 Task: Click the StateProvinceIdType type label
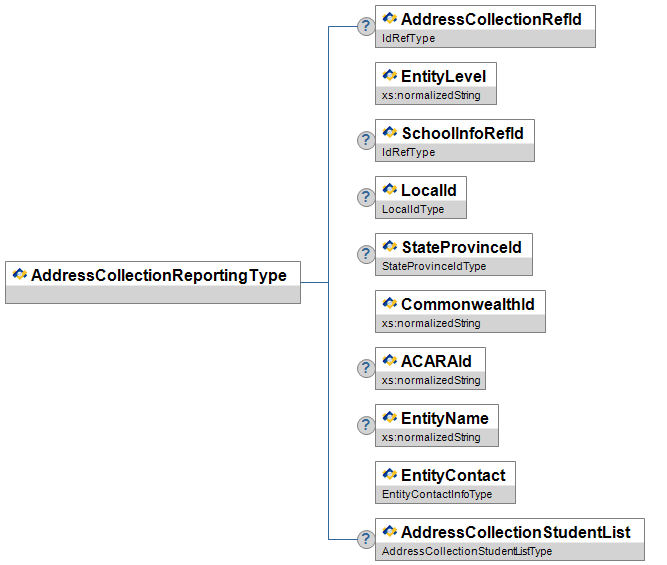434,267
